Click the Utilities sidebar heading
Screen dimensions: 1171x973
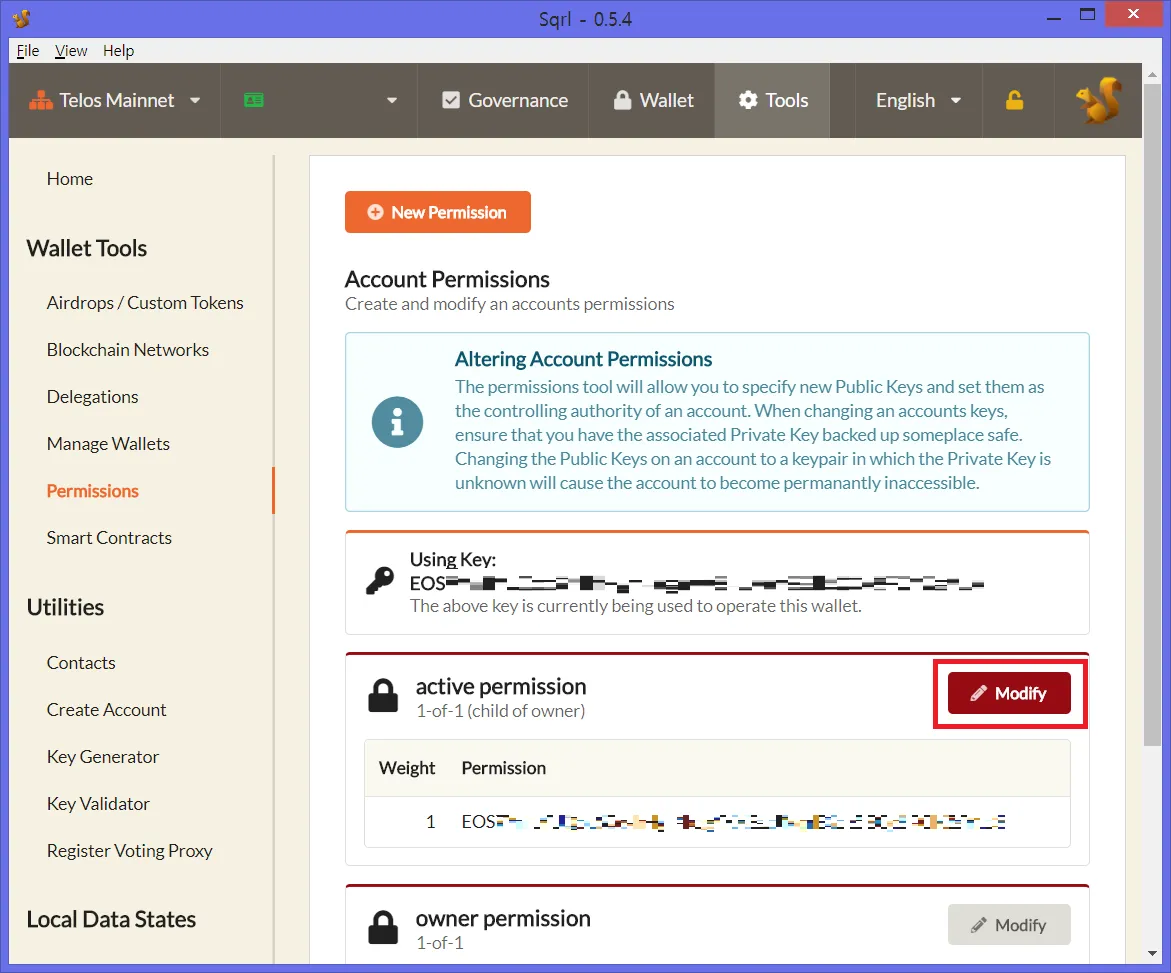pos(65,607)
